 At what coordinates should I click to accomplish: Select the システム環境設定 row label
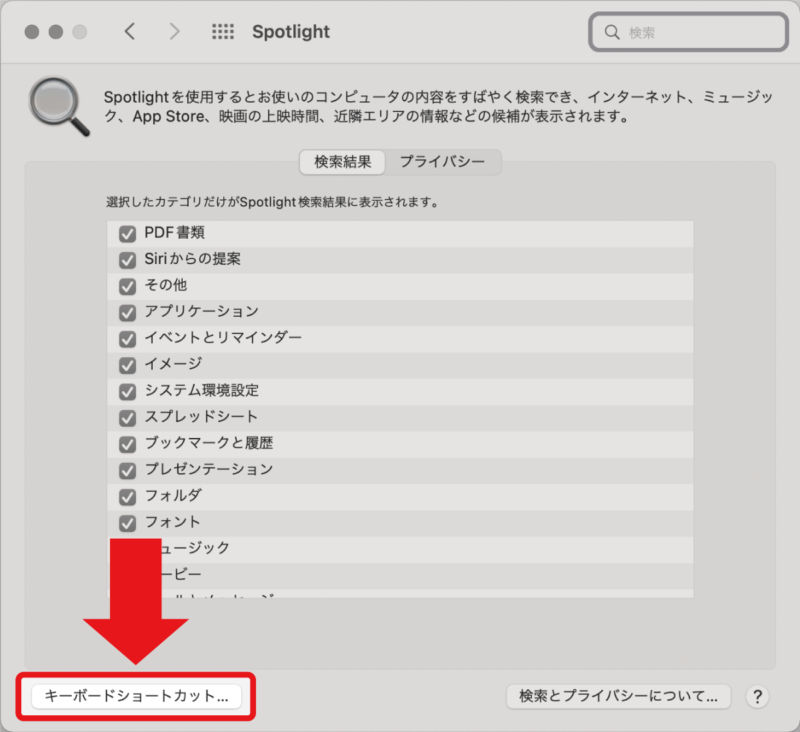pos(202,390)
